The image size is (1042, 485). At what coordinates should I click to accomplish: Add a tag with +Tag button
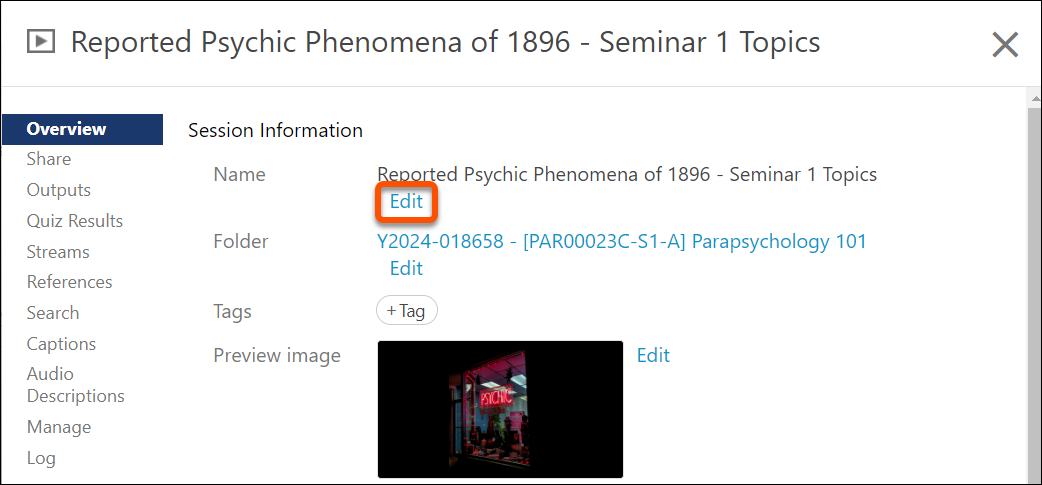(x=406, y=311)
